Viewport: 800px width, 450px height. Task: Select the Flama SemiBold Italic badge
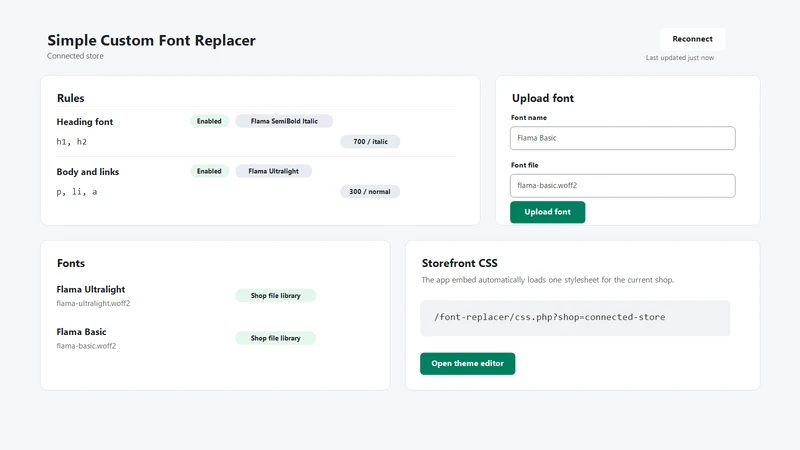(284, 121)
